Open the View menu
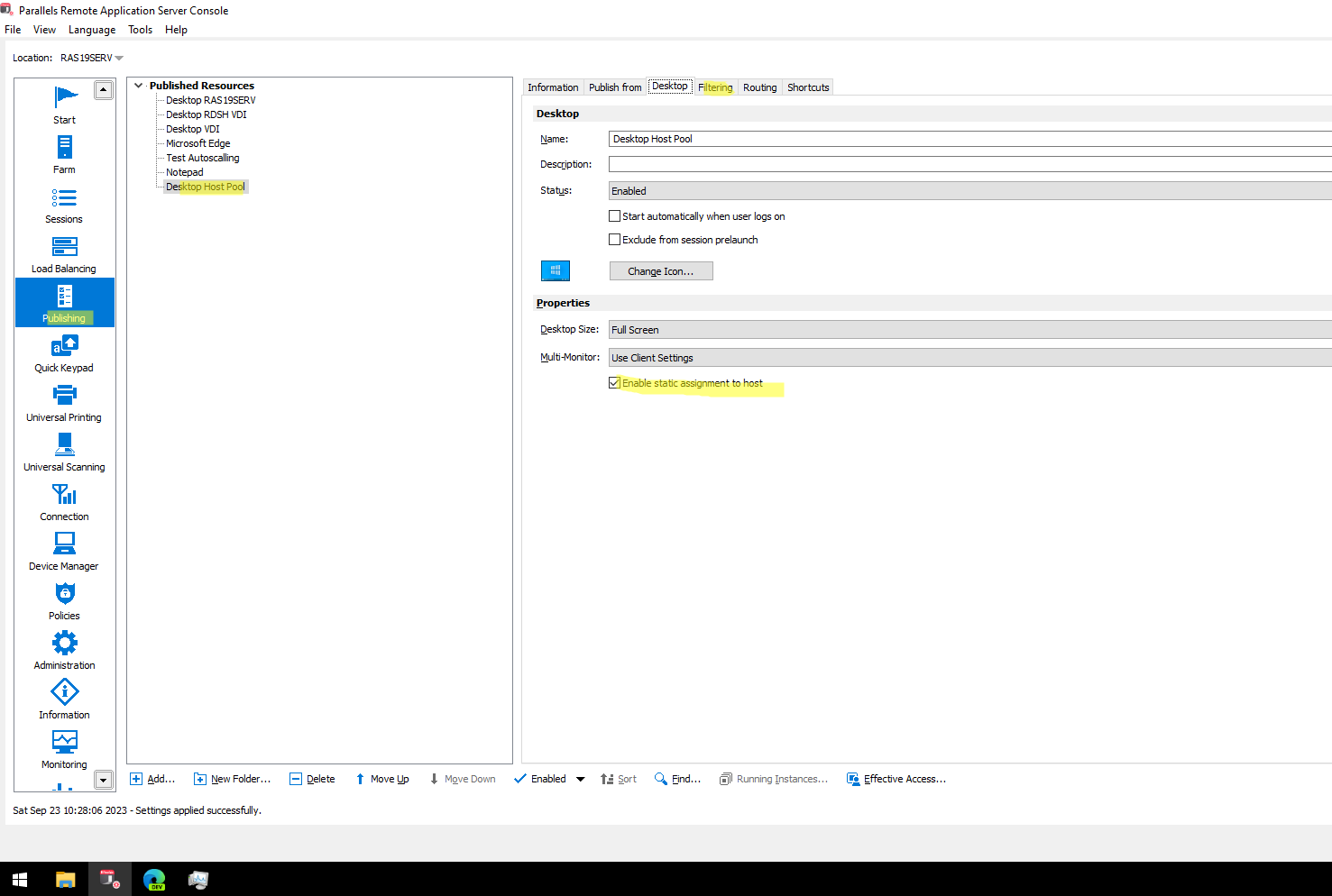This screenshot has height=896, width=1332. [44, 30]
